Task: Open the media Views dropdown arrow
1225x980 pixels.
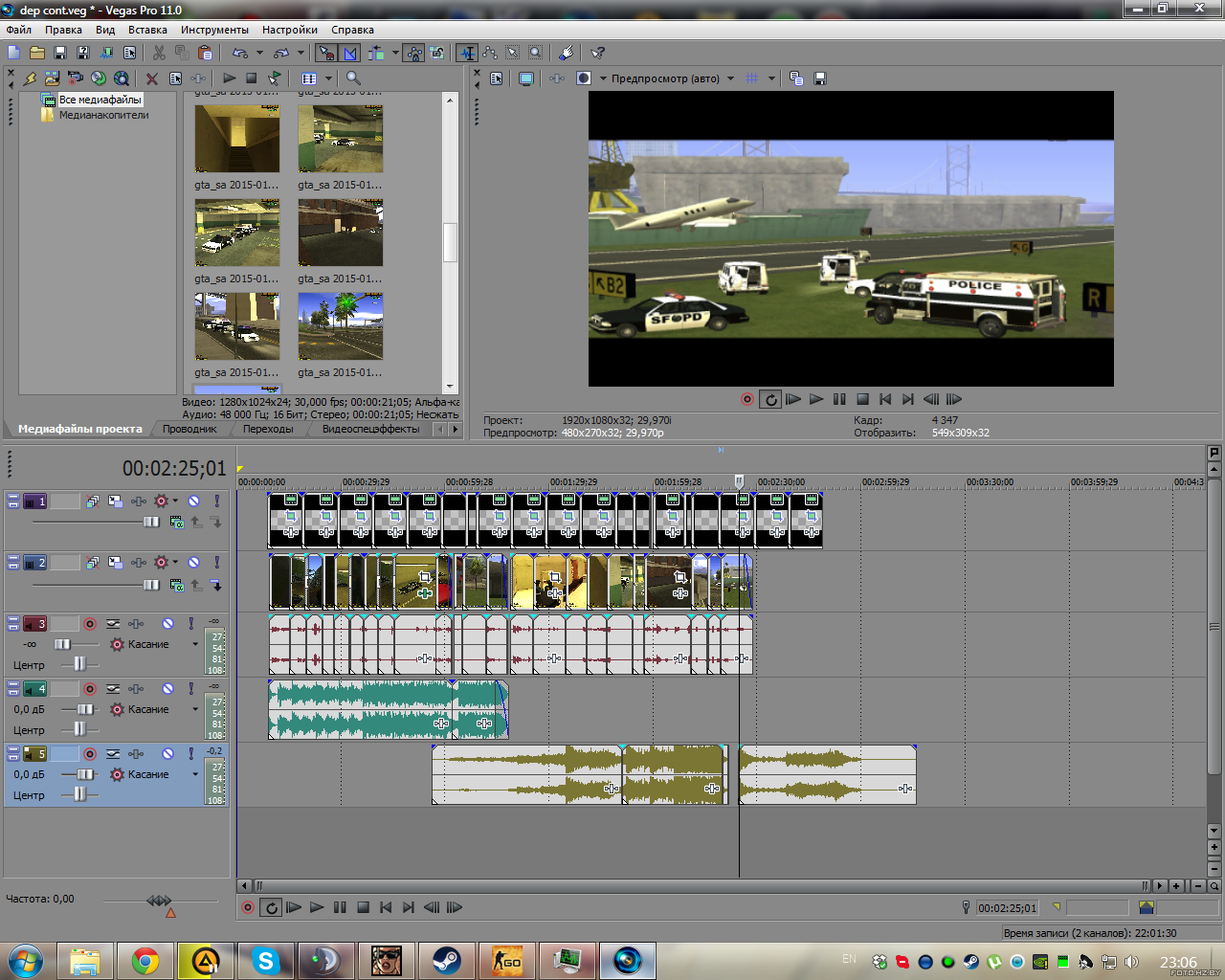Action: [328, 78]
